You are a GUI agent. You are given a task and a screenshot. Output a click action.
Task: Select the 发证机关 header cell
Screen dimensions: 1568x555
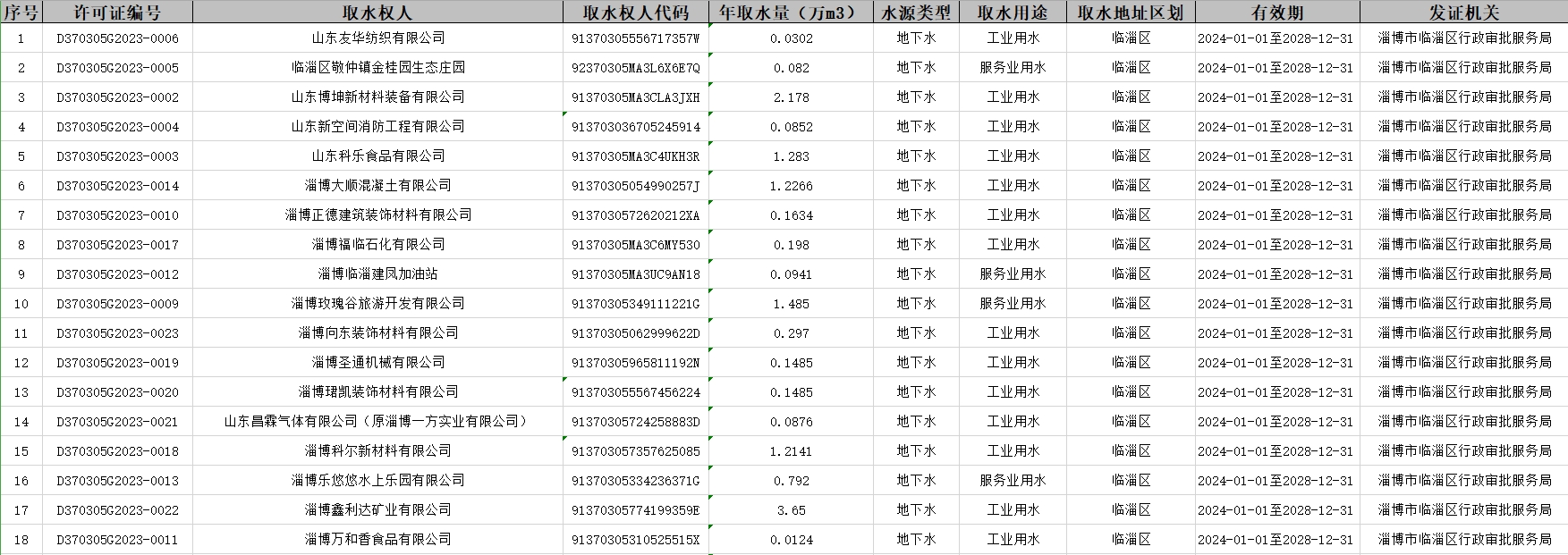[x=1463, y=13]
